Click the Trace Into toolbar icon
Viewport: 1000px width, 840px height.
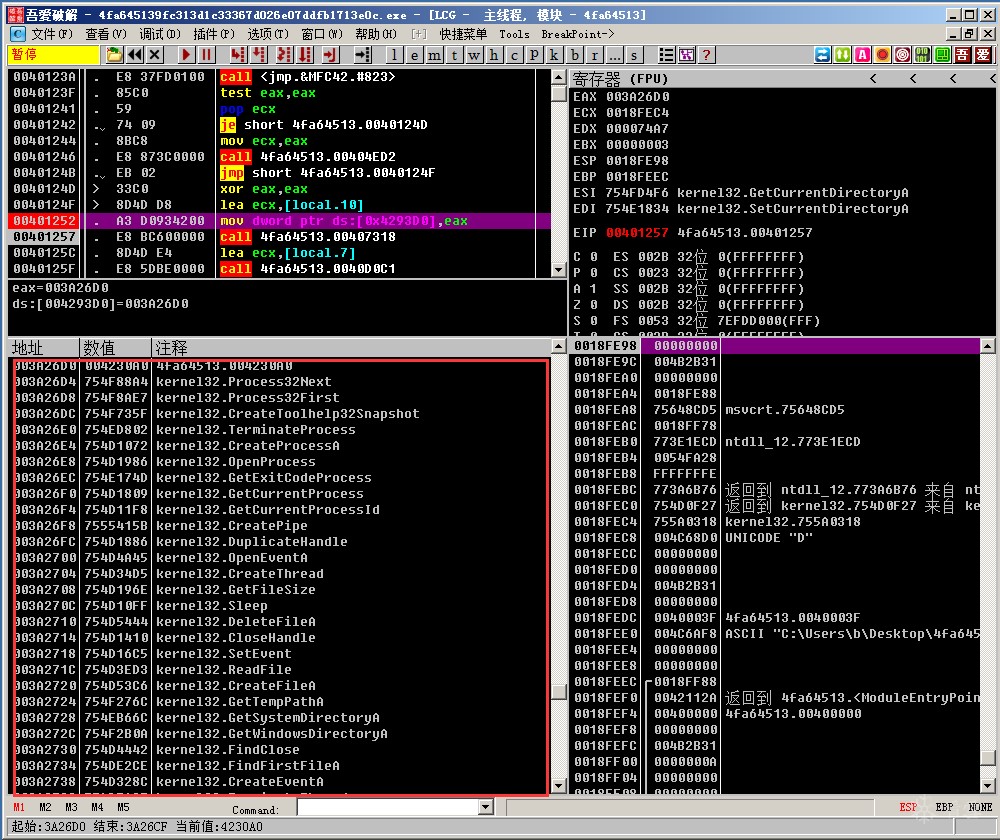point(284,55)
